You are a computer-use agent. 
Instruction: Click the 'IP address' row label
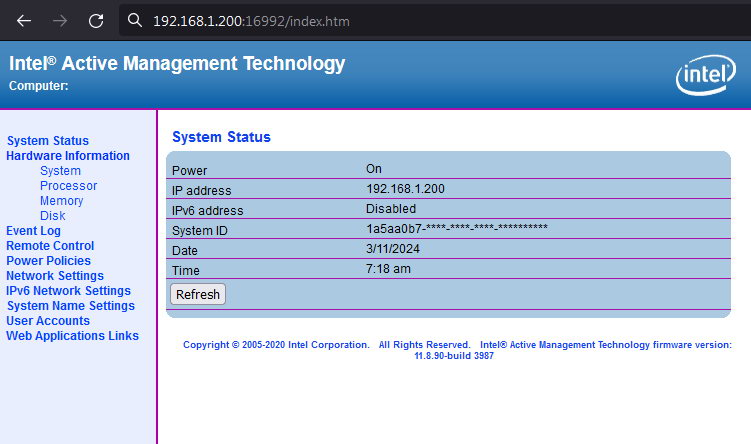click(202, 191)
